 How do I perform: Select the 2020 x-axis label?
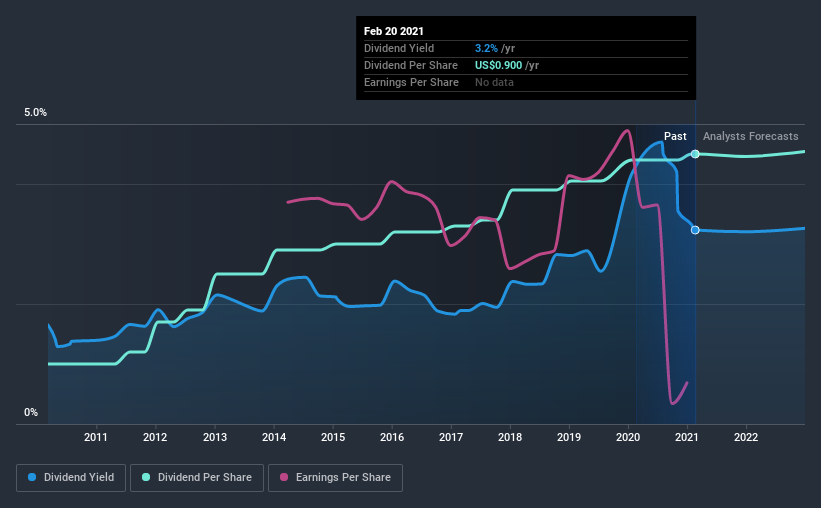point(628,437)
